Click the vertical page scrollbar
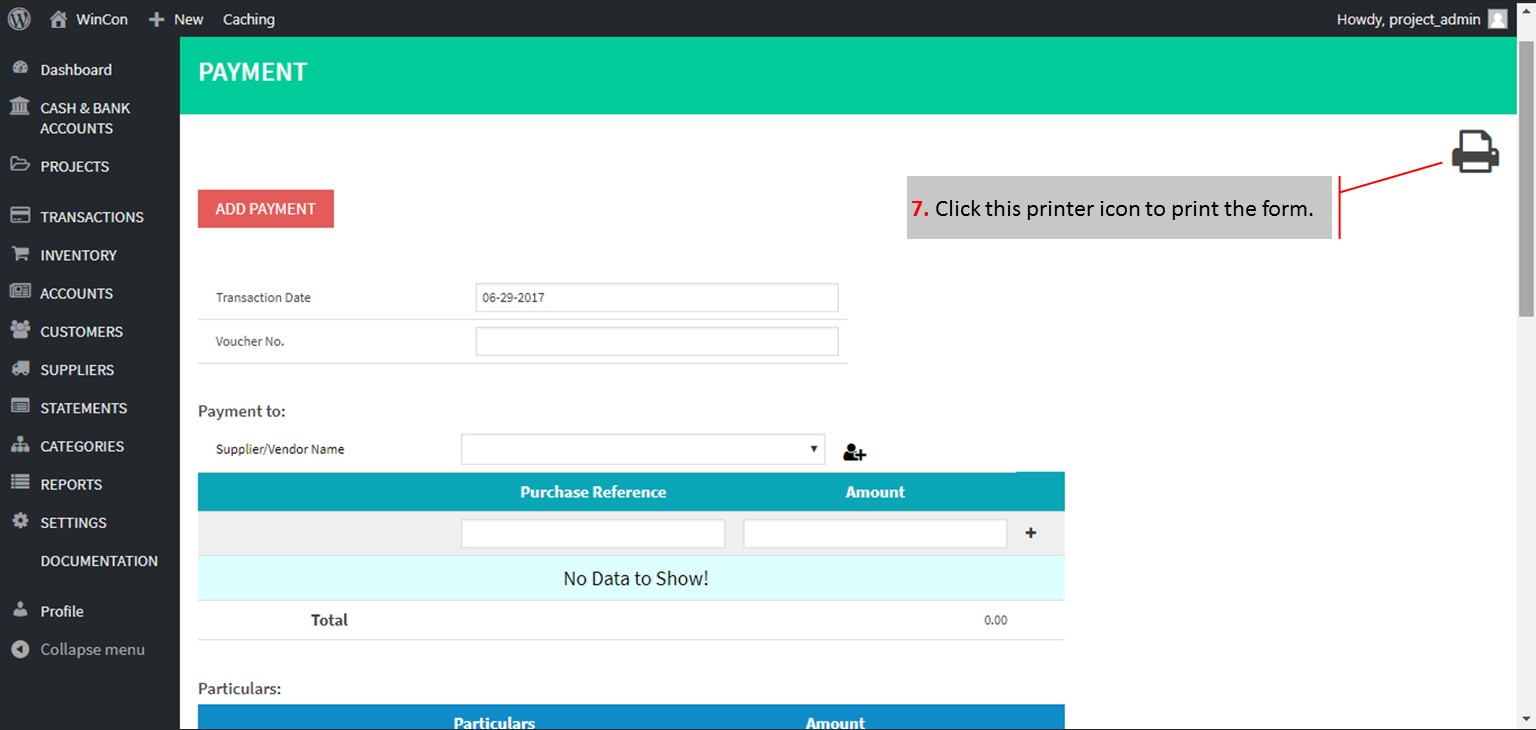1536x730 pixels. 1526,180
